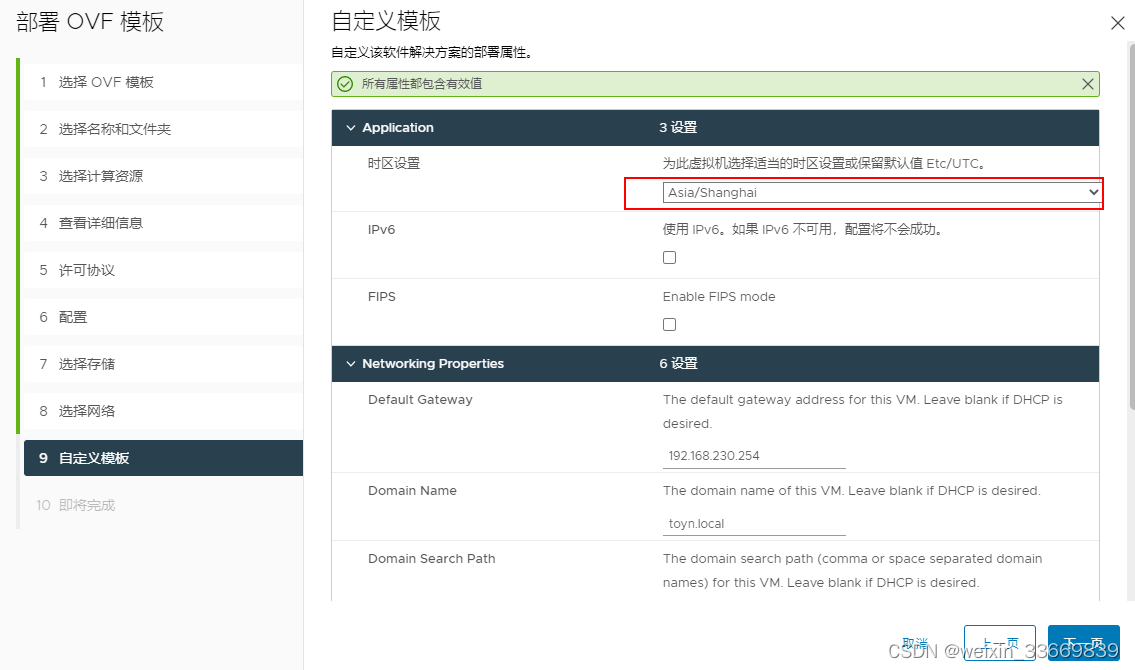
Task: Click the 所有属性都包含有效值 message text
Action: (x=422, y=84)
